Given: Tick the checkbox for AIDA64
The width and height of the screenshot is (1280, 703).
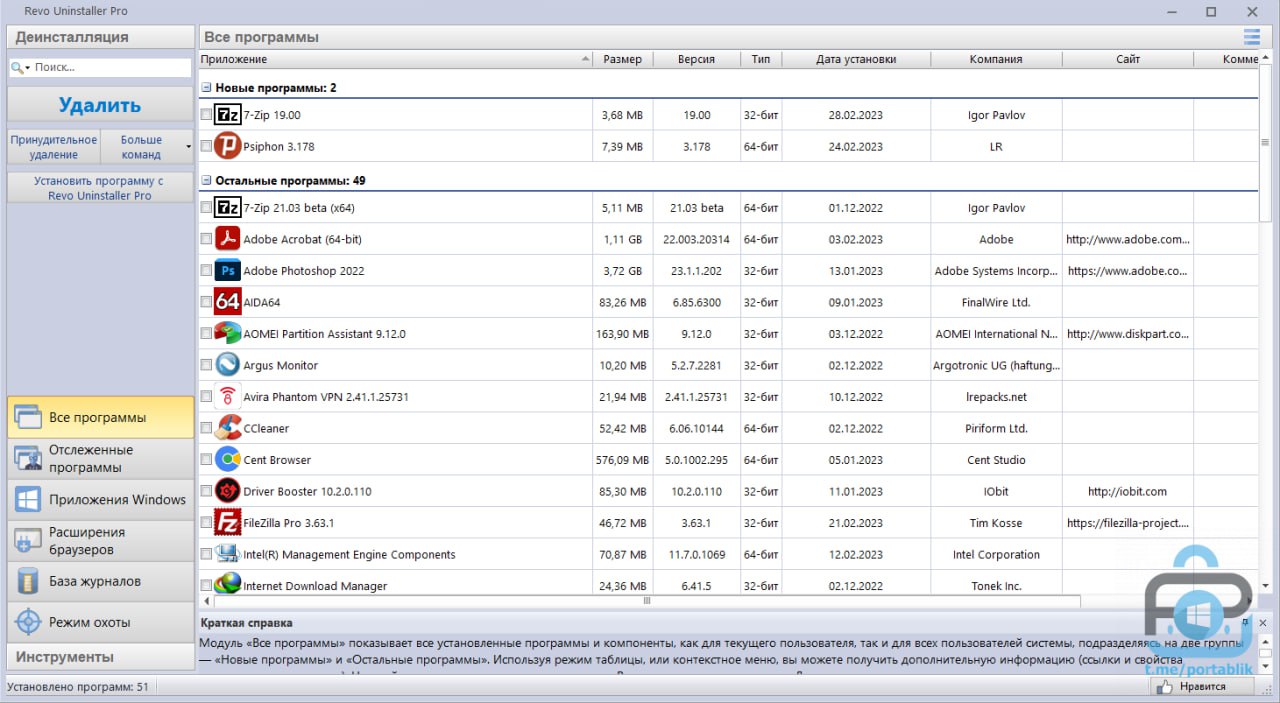Looking at the screenshot, I should [206, 302].
